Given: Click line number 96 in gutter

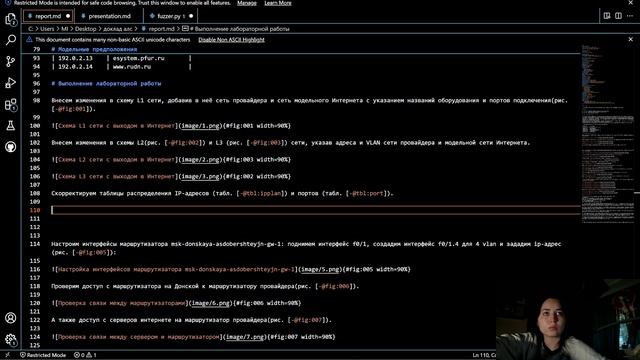Looking at the screenshot, I should (36, 83).
